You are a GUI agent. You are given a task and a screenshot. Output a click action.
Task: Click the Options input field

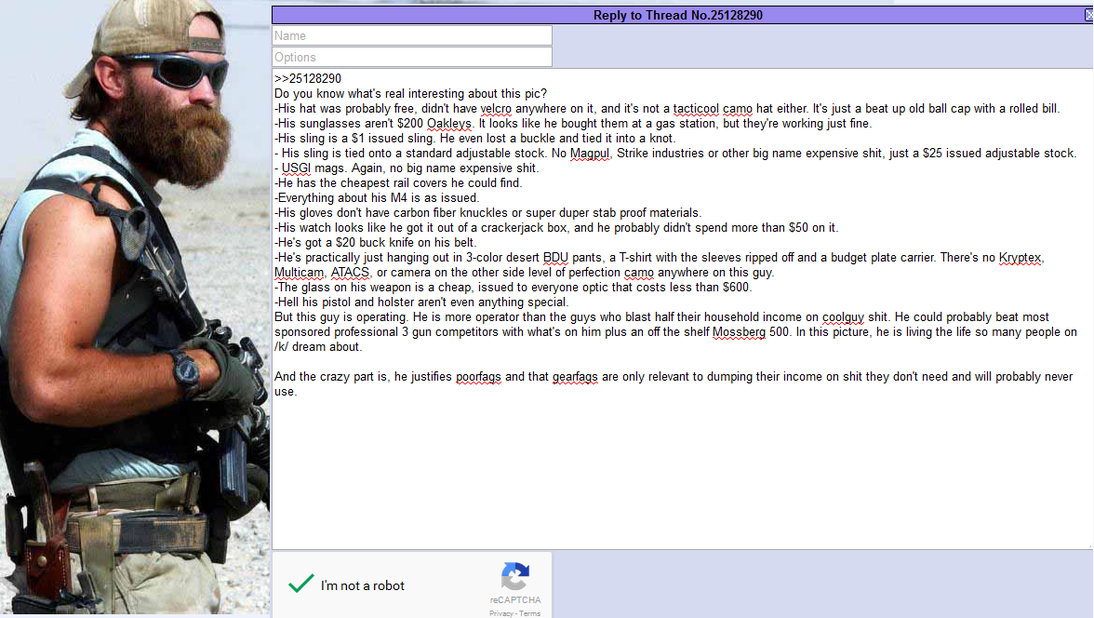point(412,57)
